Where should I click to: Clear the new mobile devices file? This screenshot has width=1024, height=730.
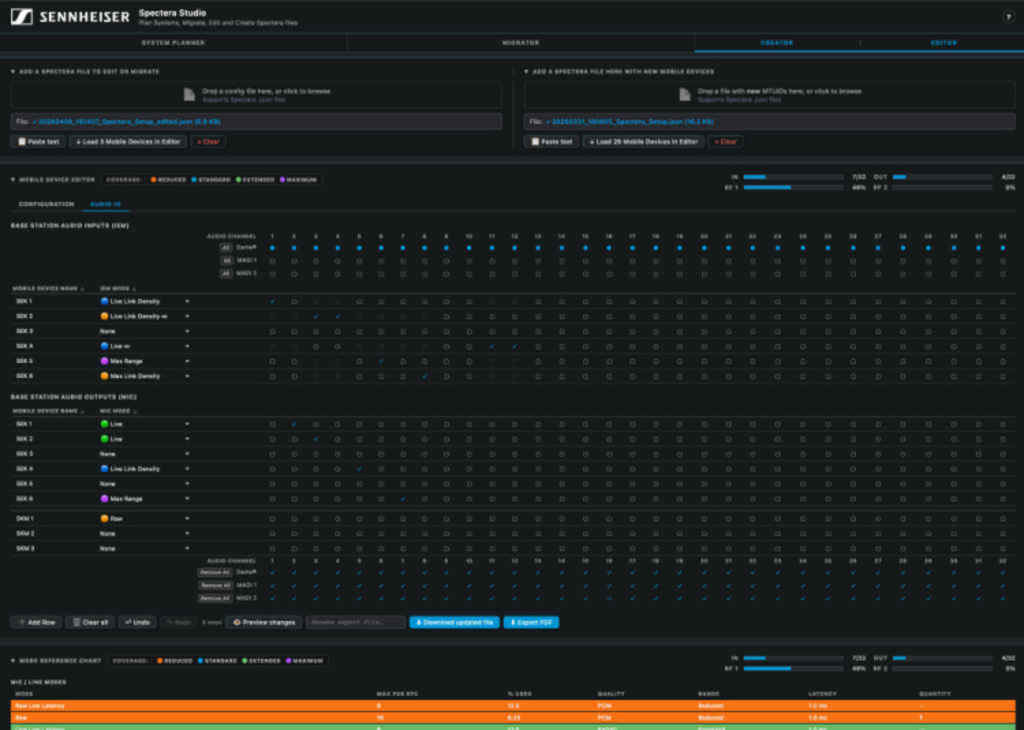coord(726,142)
